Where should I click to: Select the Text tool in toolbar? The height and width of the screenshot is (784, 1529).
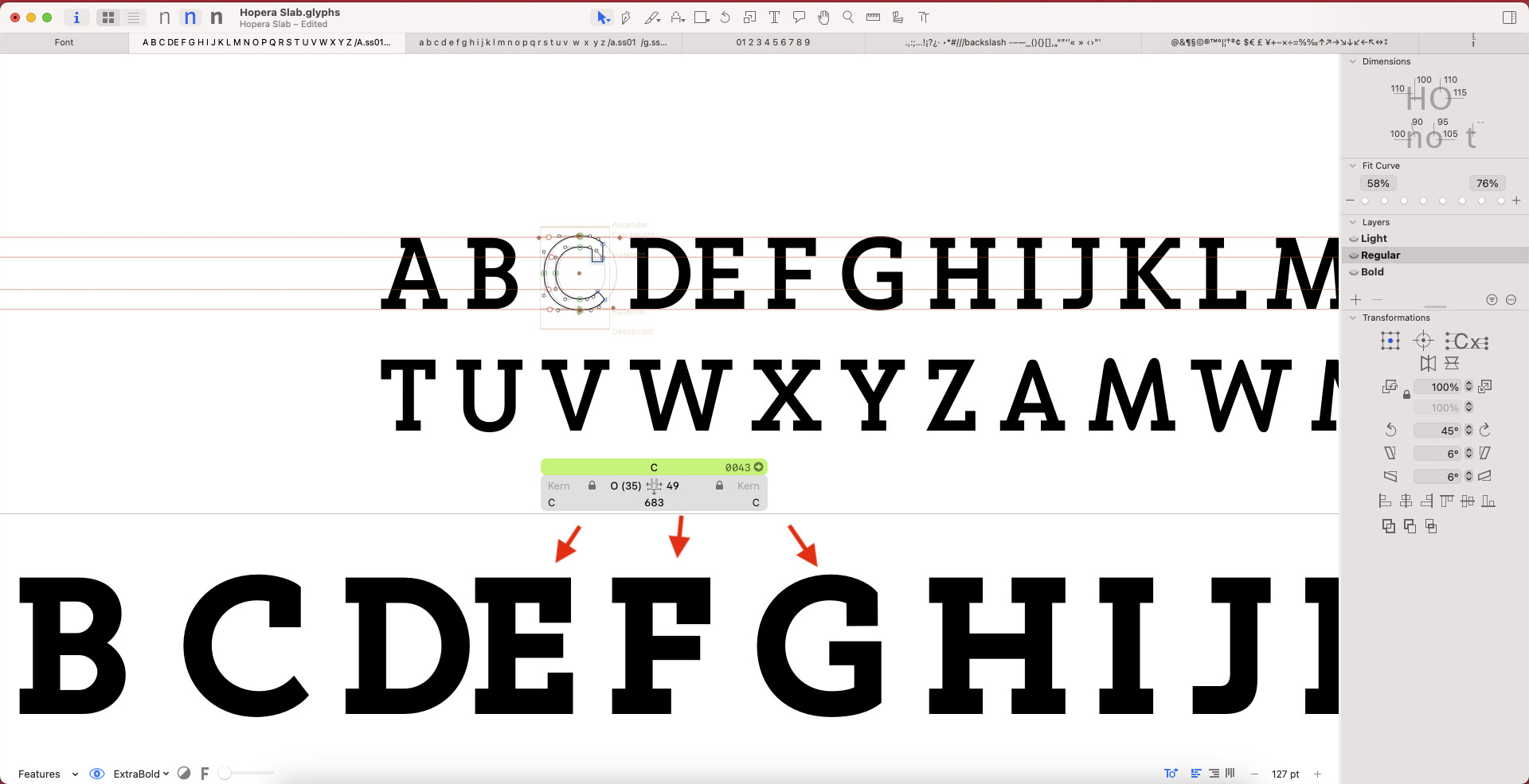click(774, 18)
